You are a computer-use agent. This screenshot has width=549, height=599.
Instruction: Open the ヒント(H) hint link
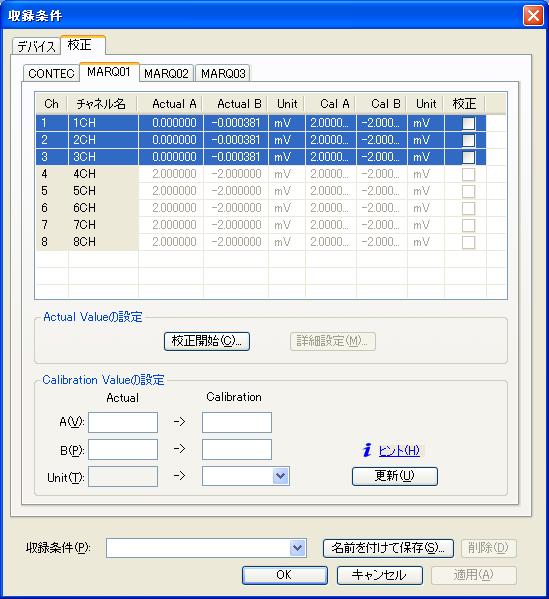(x=399, y=451)
